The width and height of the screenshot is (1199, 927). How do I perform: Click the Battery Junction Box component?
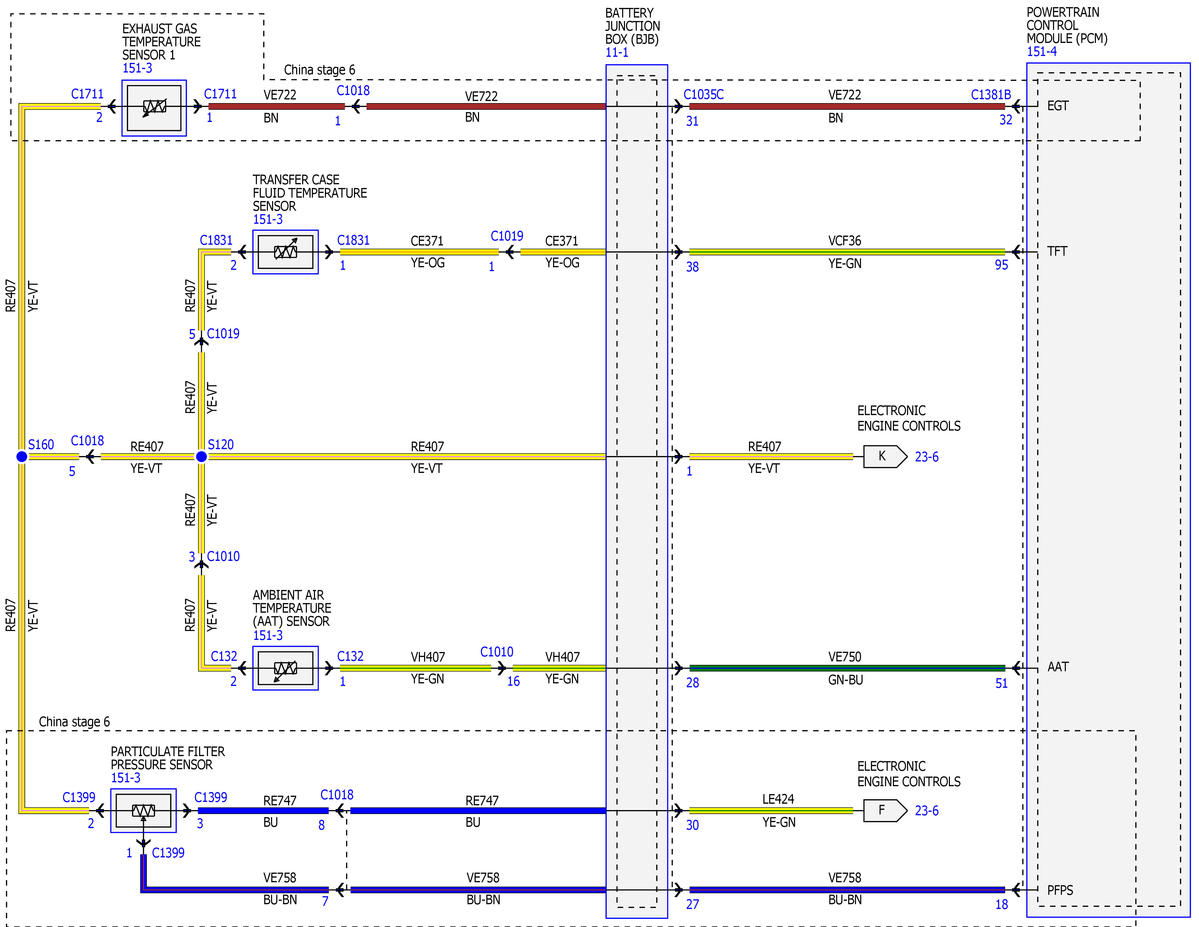point(636,491)
